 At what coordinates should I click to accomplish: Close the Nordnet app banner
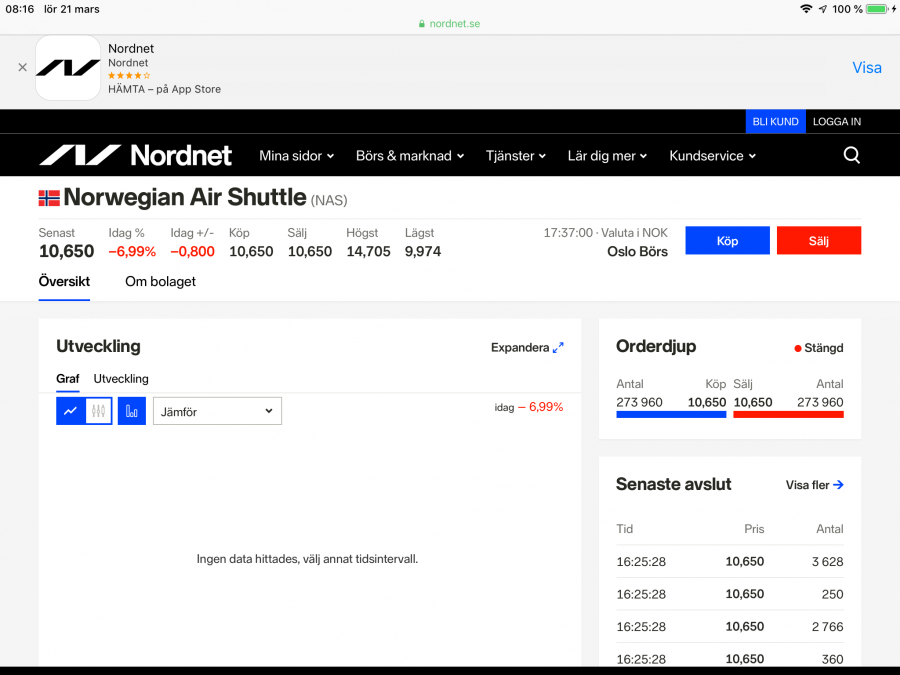coord(22,68)
